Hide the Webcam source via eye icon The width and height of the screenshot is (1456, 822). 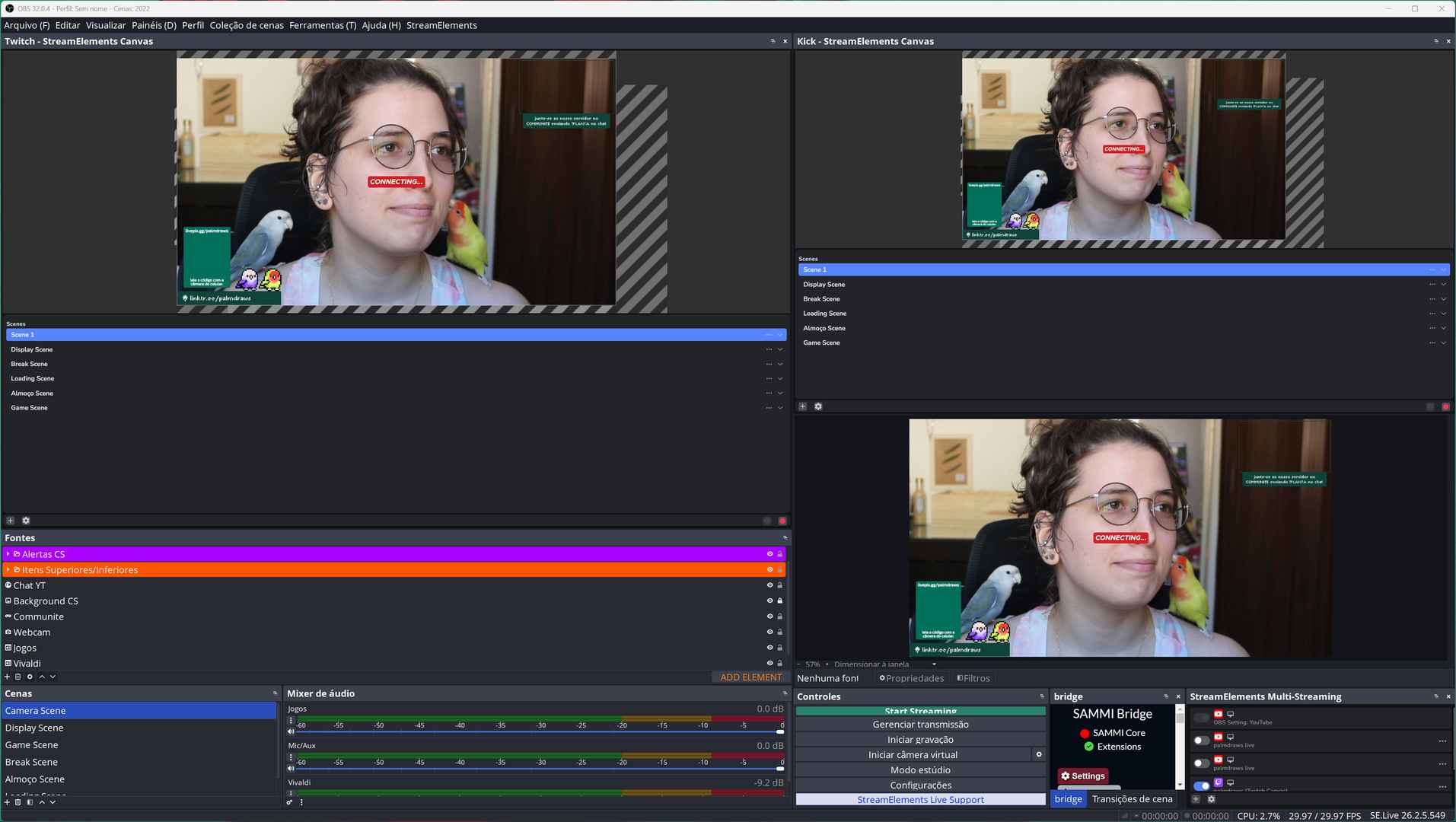click(769, 632)
